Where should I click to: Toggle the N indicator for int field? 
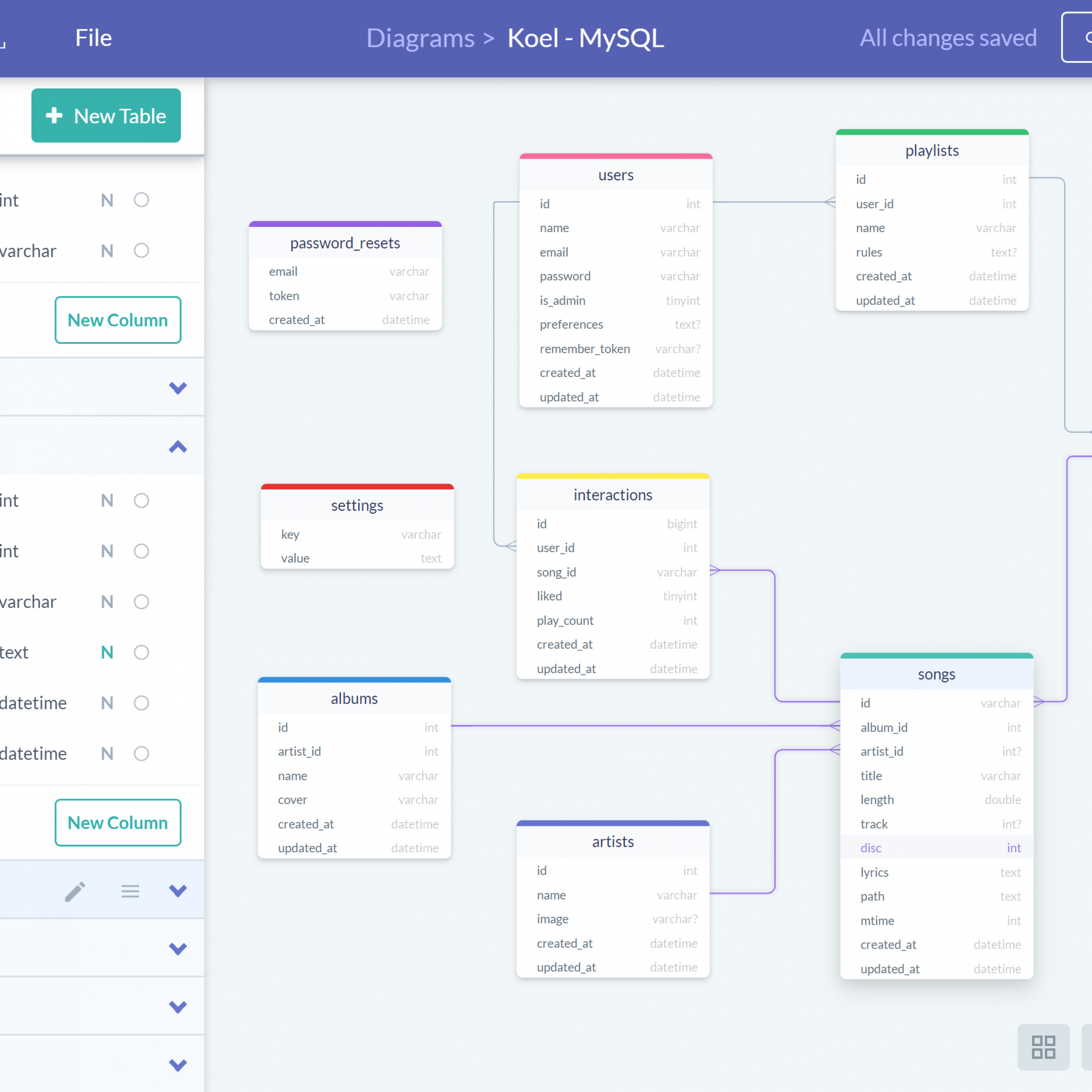pyautogui.click(x=107, y=200)
